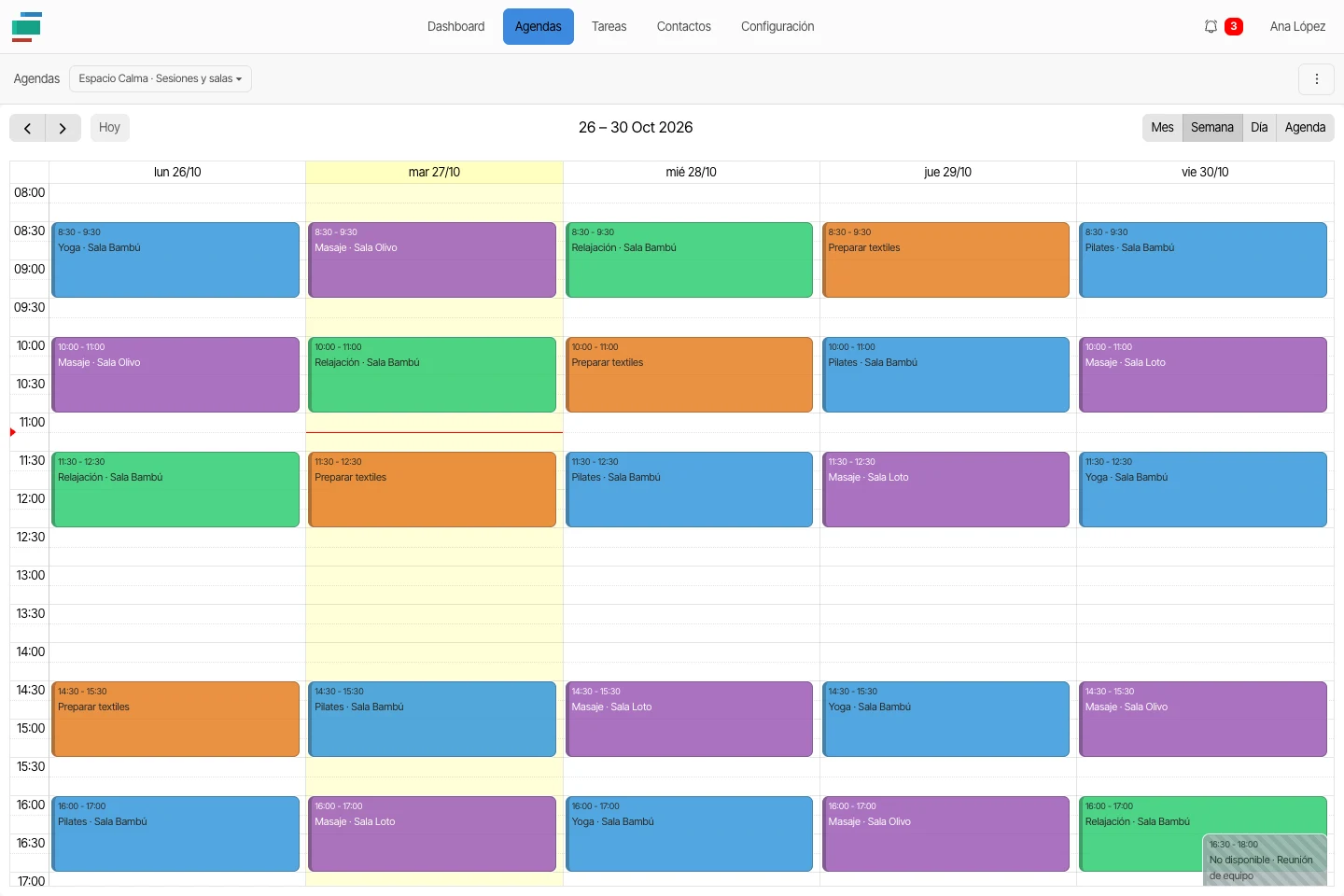Click the mié 28/10 day header
Image resolution: width=1344 pixels, height=896 pixels.
point(692,173)
